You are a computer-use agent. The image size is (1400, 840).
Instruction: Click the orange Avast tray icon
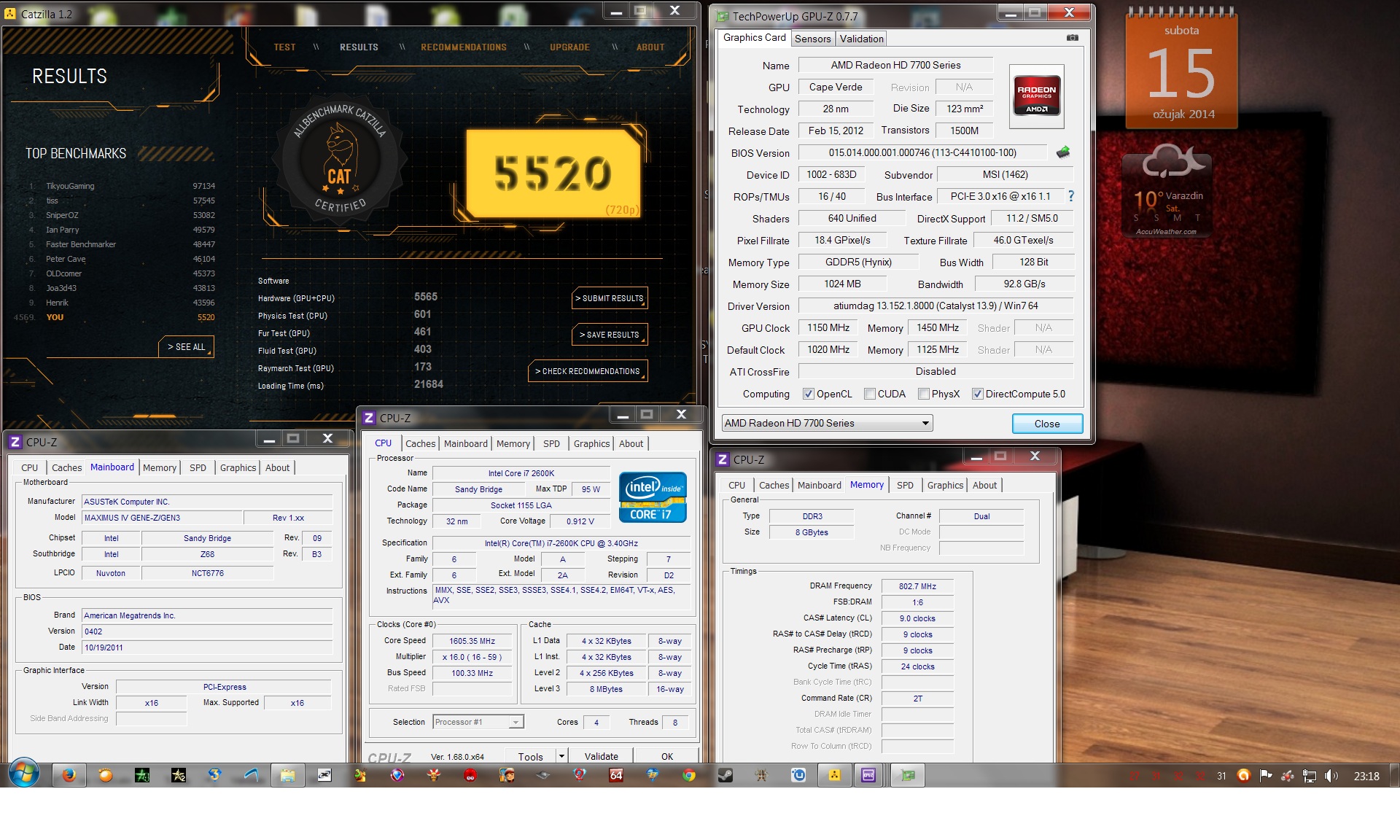click(x=1244, y=776)
